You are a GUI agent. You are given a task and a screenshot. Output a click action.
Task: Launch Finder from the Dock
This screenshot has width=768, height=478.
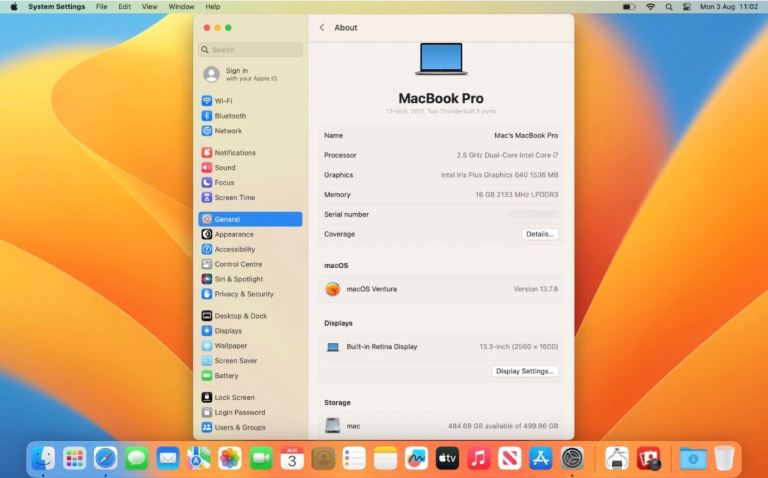[43, 459]
